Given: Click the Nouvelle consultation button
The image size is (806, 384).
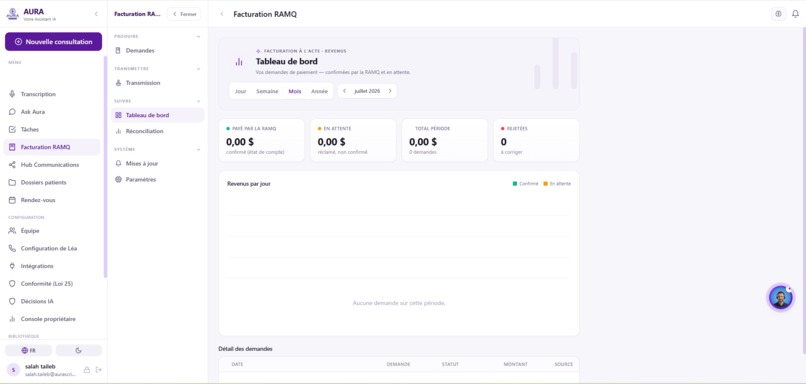Looking at the screenshot, I should [x=53, y=42].
